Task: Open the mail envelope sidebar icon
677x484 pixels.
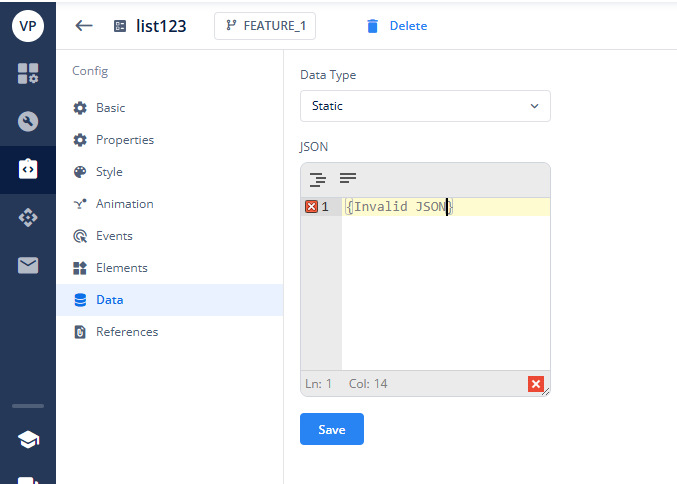Action: point(28,265)
